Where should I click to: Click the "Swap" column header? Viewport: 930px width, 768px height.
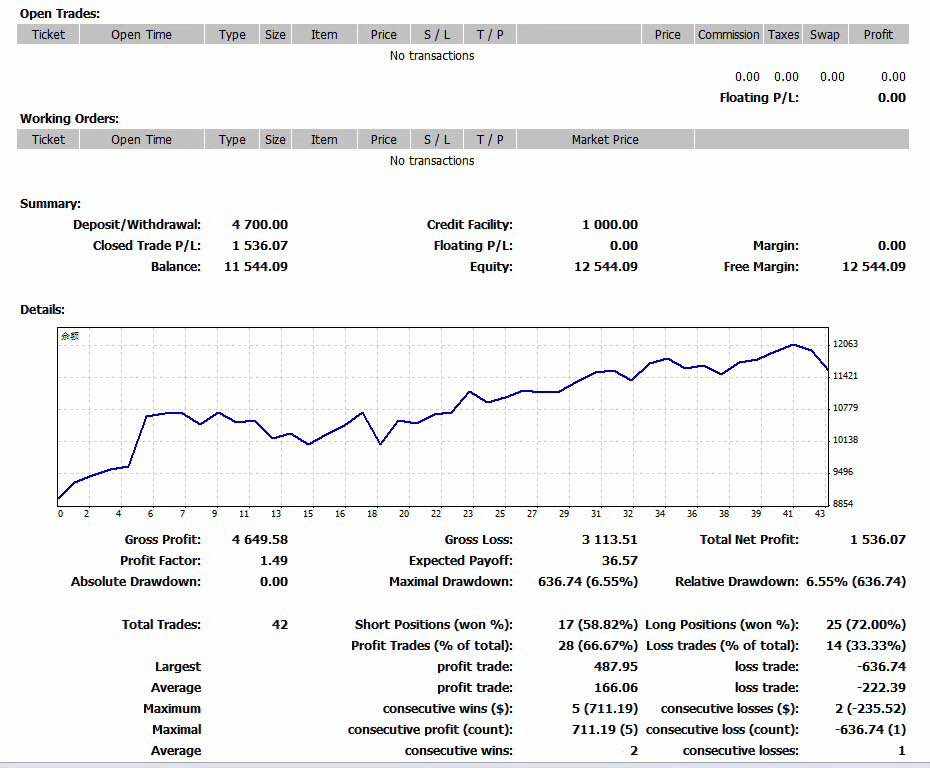tap(824, 34)
